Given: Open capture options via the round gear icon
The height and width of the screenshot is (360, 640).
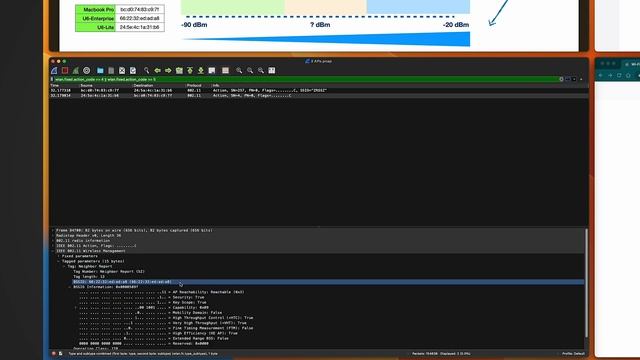Looking at the screenshot, I should pyautogui.click(x=87, y=71).
